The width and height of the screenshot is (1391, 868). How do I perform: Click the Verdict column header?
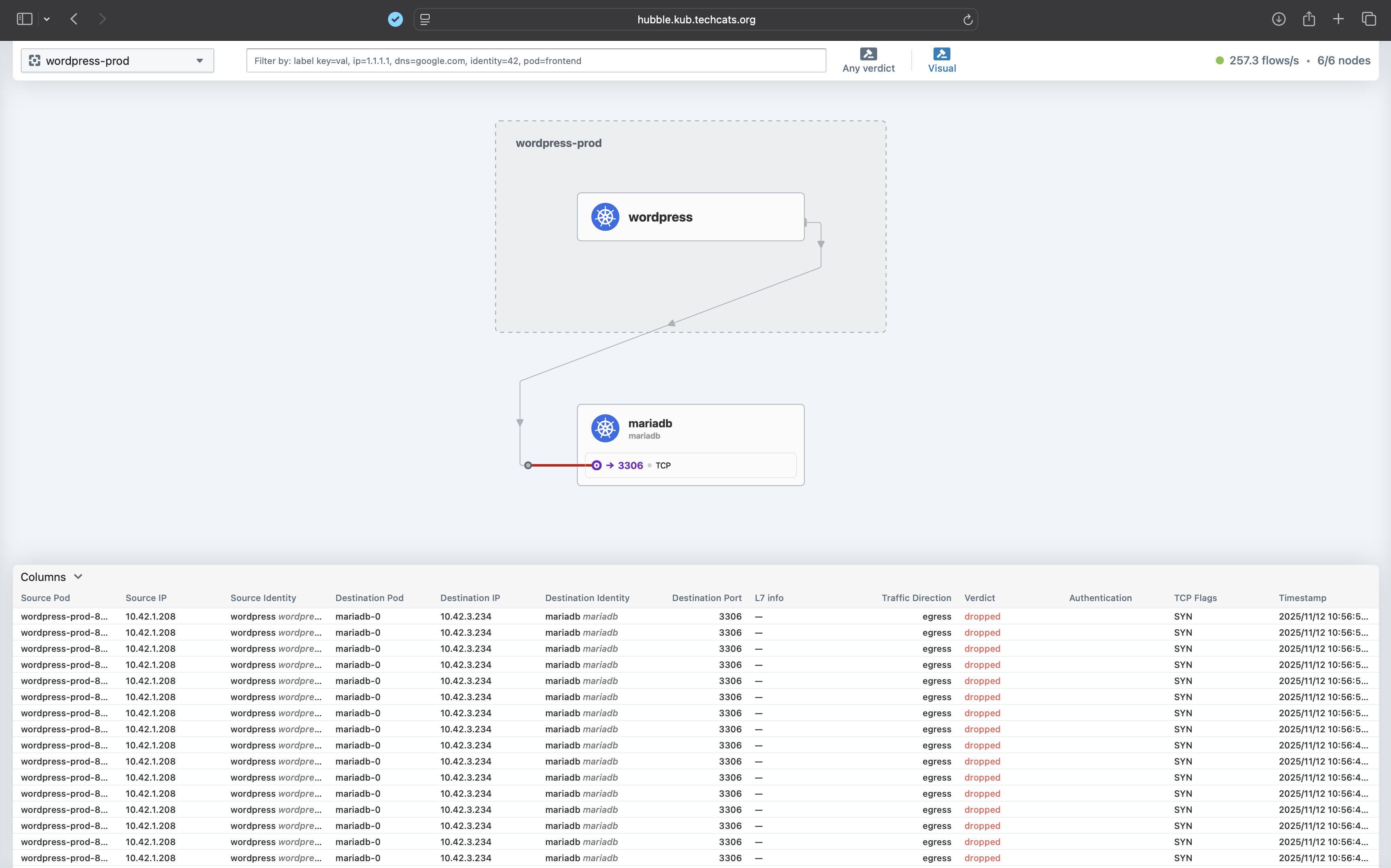pos(979,597)
